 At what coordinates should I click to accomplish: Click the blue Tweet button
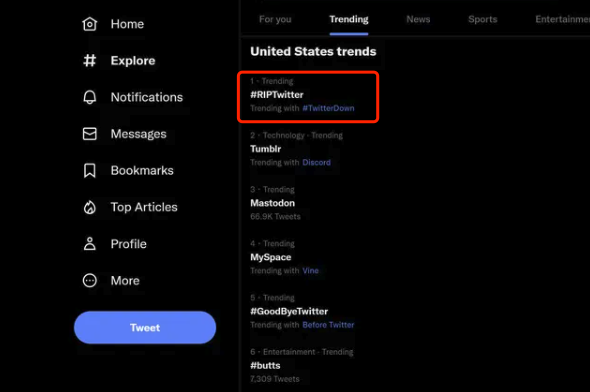tap(145, 327)
